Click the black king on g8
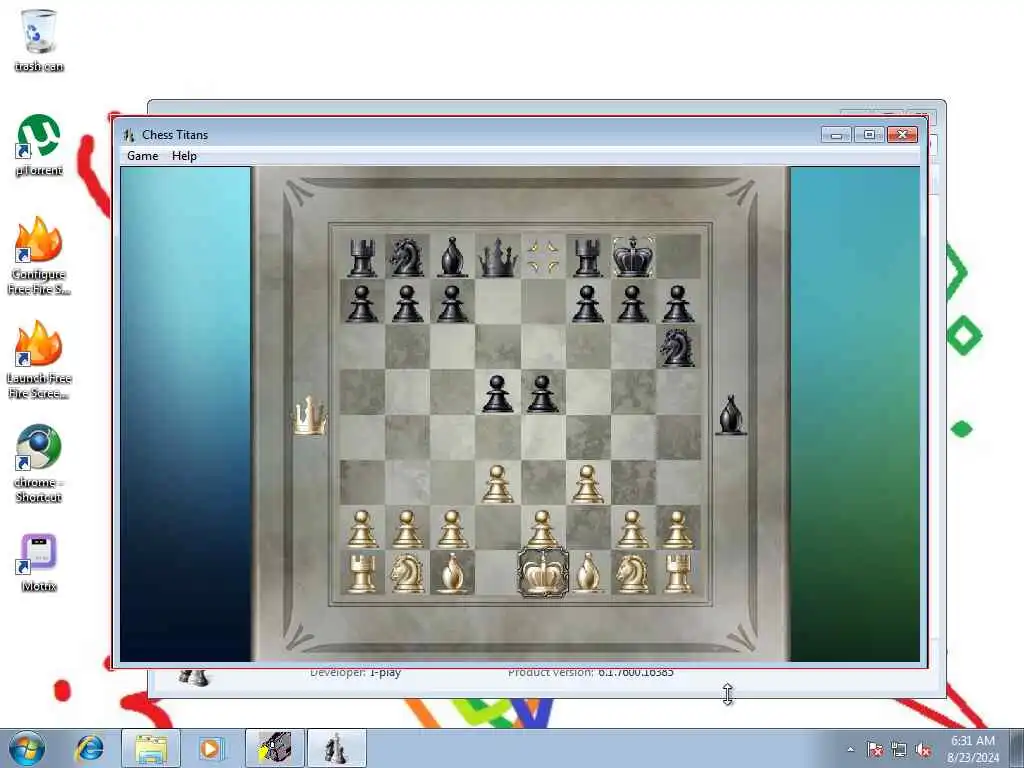 point(633,257)
